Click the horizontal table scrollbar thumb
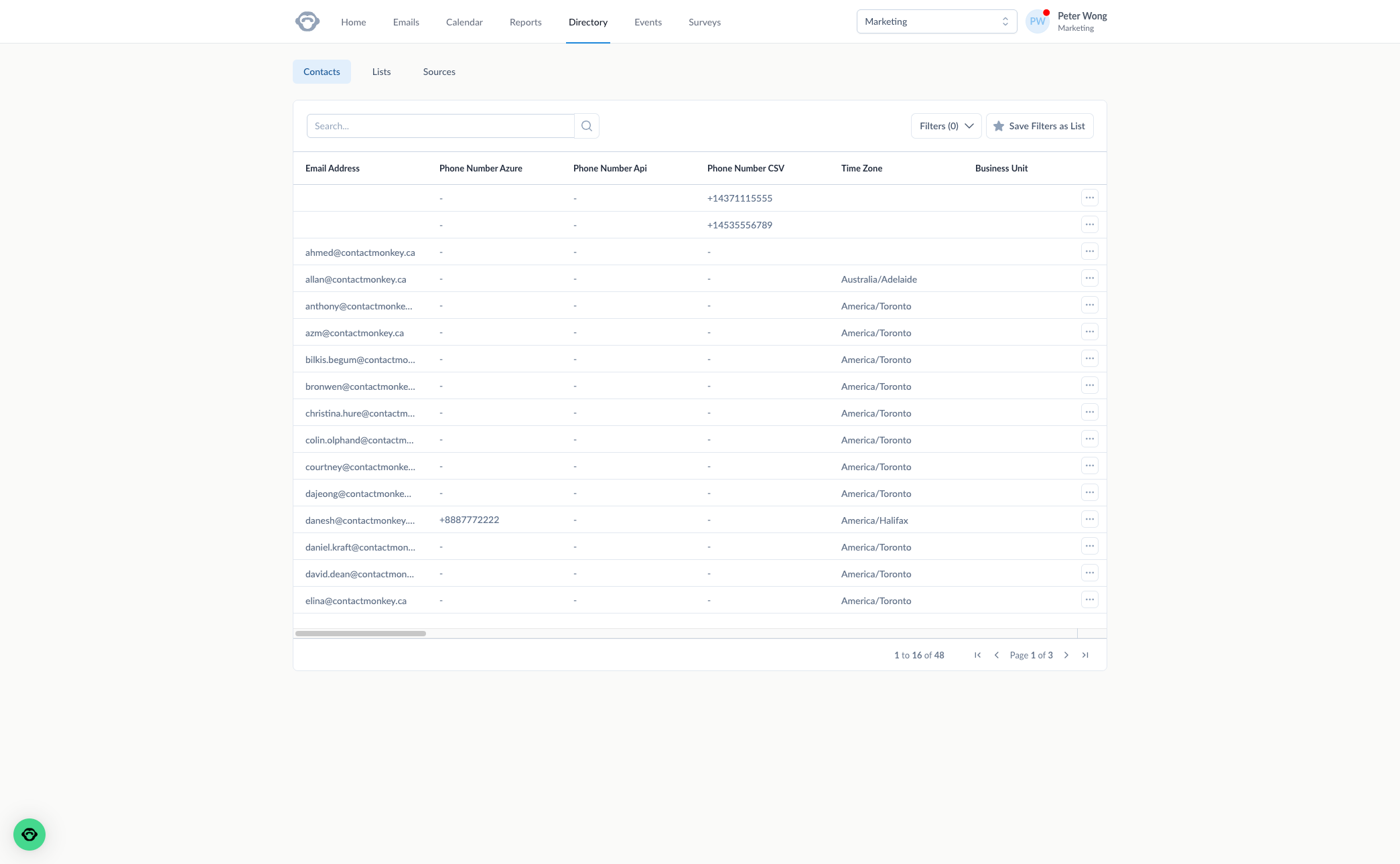Viewport: 1400px width, 864px height. point(360,634)
